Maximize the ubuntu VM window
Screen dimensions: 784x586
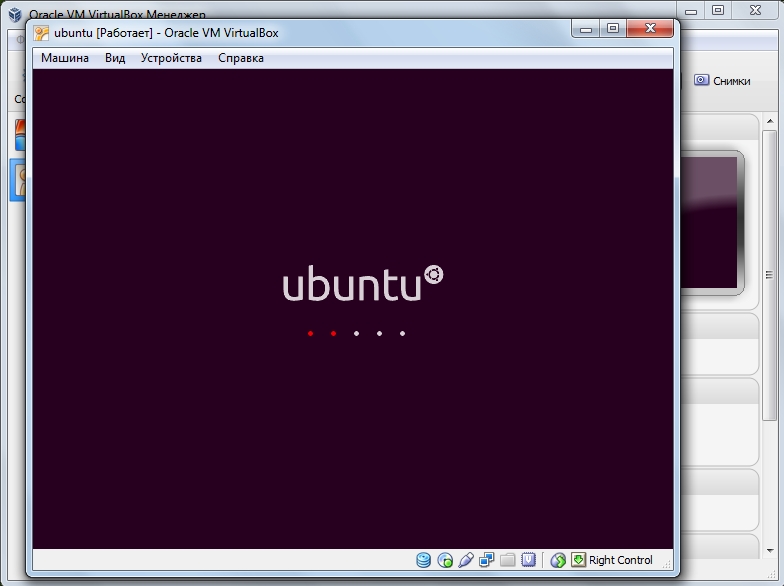(613, 29)
